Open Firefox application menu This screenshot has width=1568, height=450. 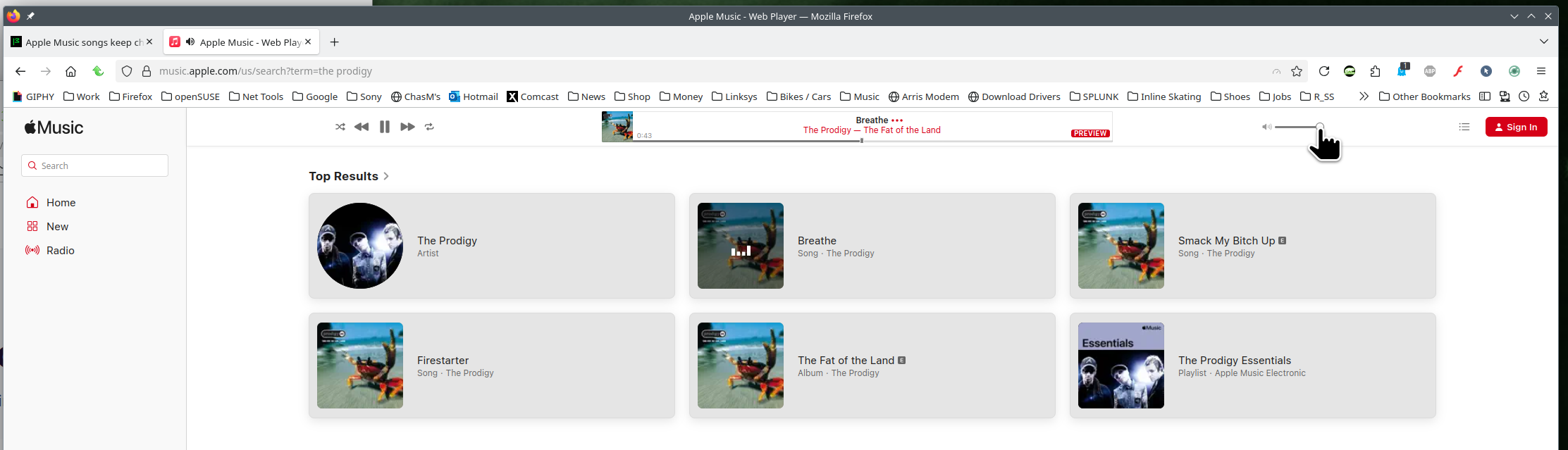coord(1541,71)
